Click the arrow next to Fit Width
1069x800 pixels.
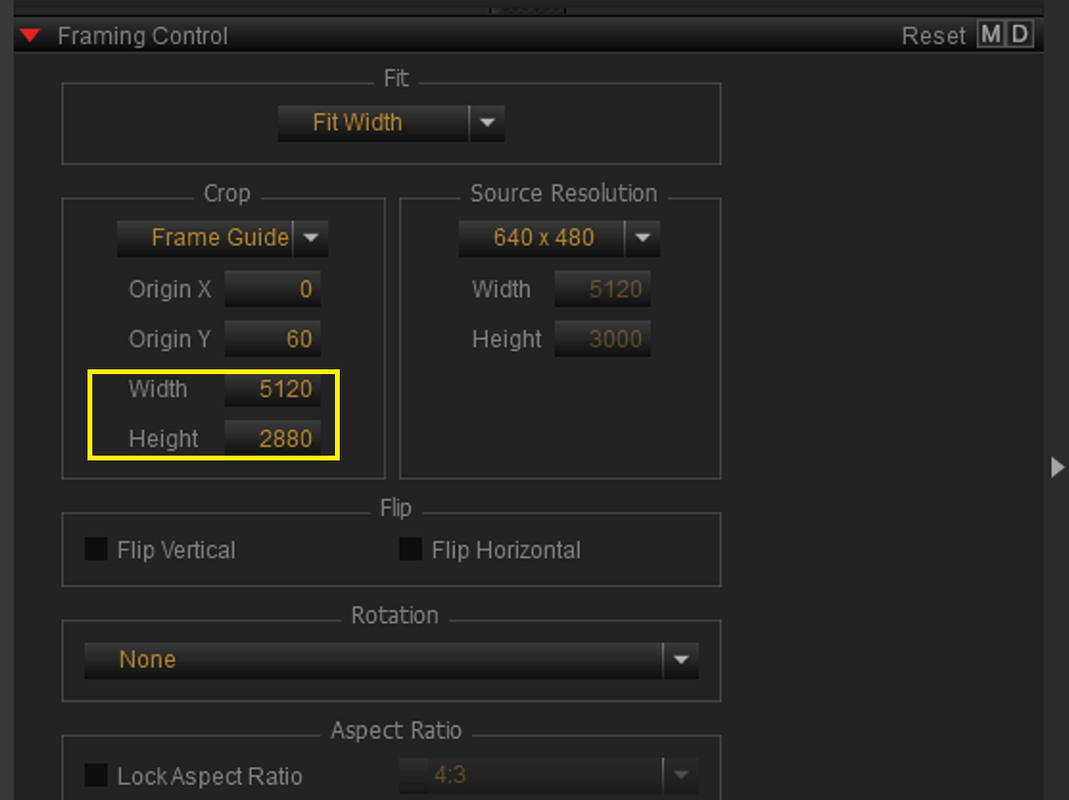[487, 123]
